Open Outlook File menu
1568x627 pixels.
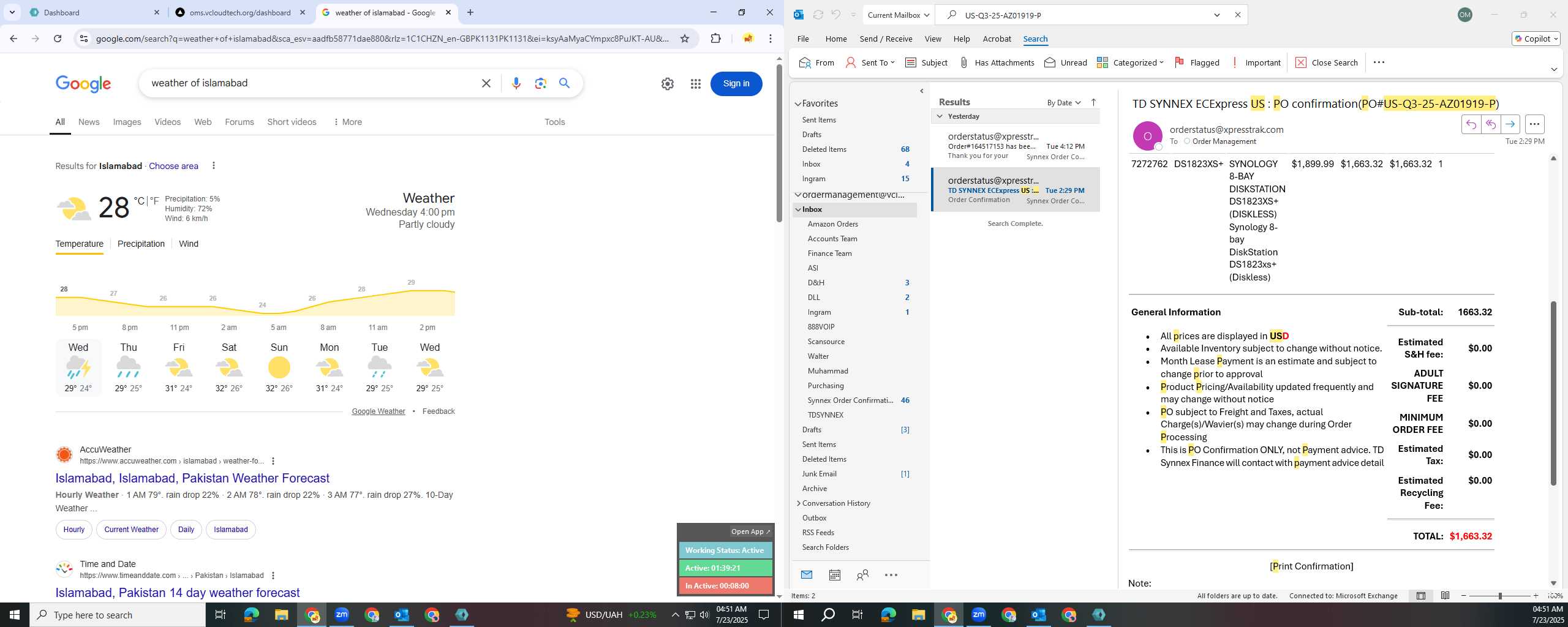[802, 39]
